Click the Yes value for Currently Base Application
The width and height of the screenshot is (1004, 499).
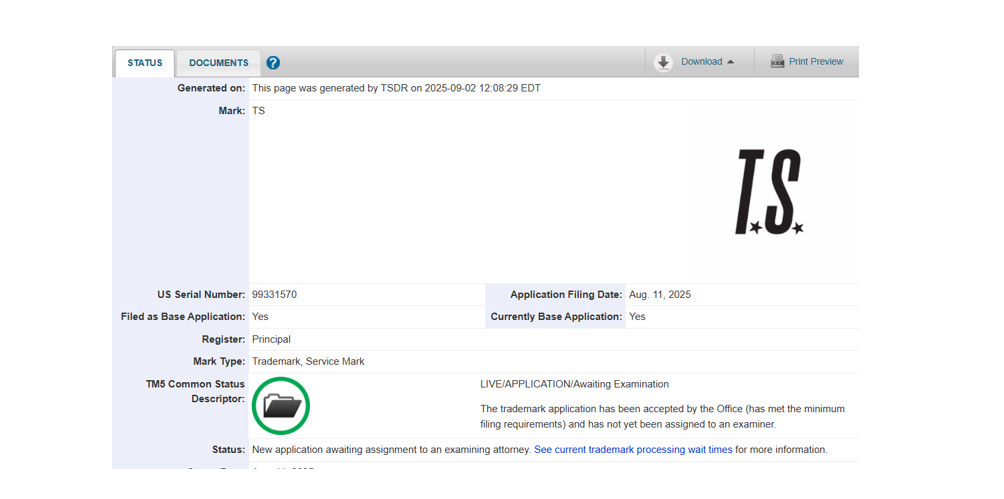click(x=637, y=317)
